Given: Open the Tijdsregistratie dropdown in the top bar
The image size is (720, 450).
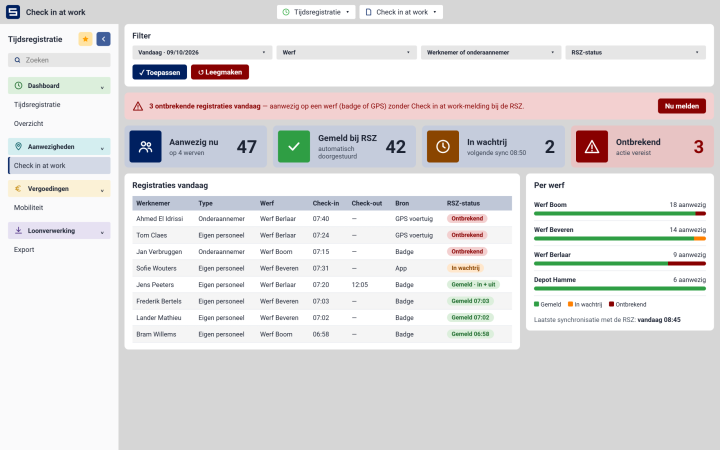Looking at the screenshot, I should point(316,12).
